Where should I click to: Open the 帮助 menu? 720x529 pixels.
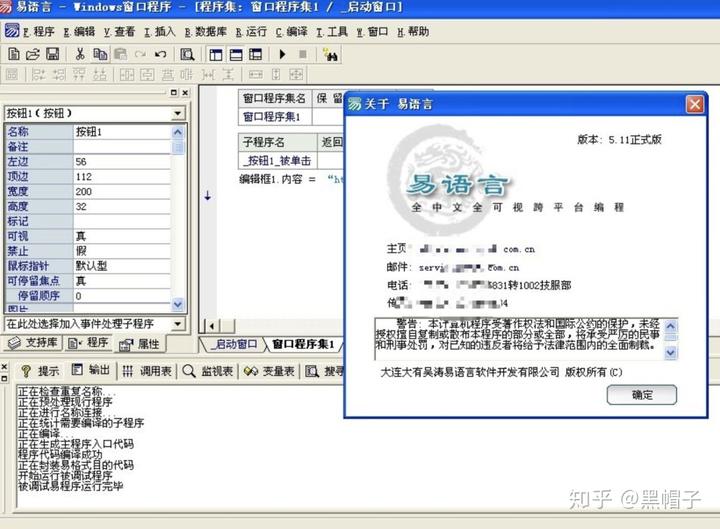tap(413, 32)
